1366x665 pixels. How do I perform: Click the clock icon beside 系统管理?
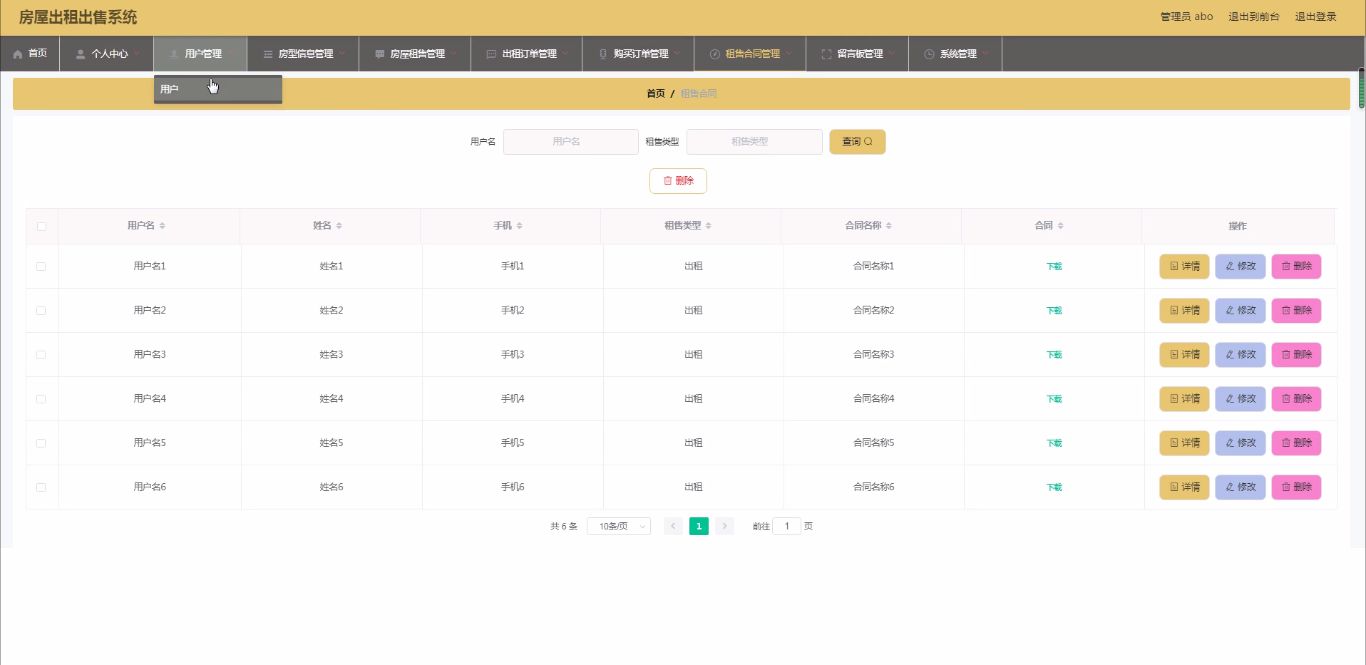point(929,54)
